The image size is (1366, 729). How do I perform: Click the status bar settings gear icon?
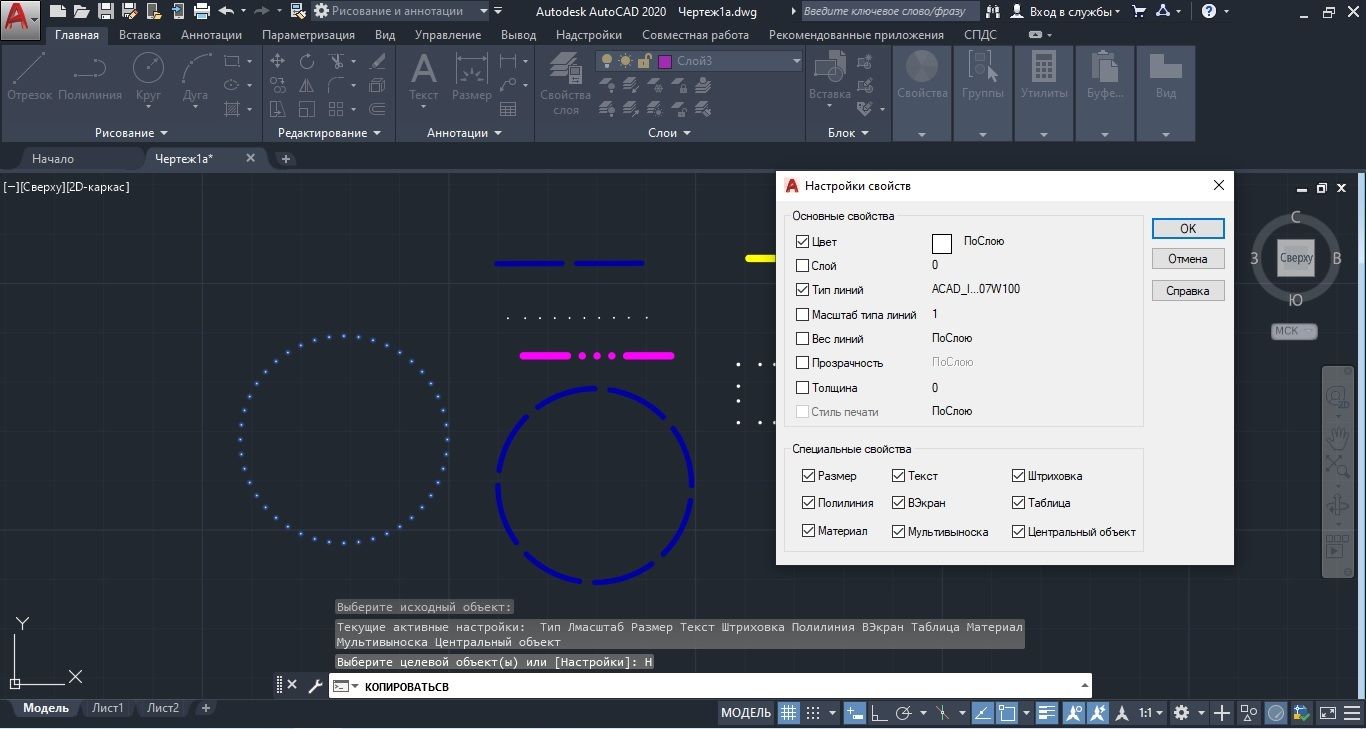coord(1182,713)
